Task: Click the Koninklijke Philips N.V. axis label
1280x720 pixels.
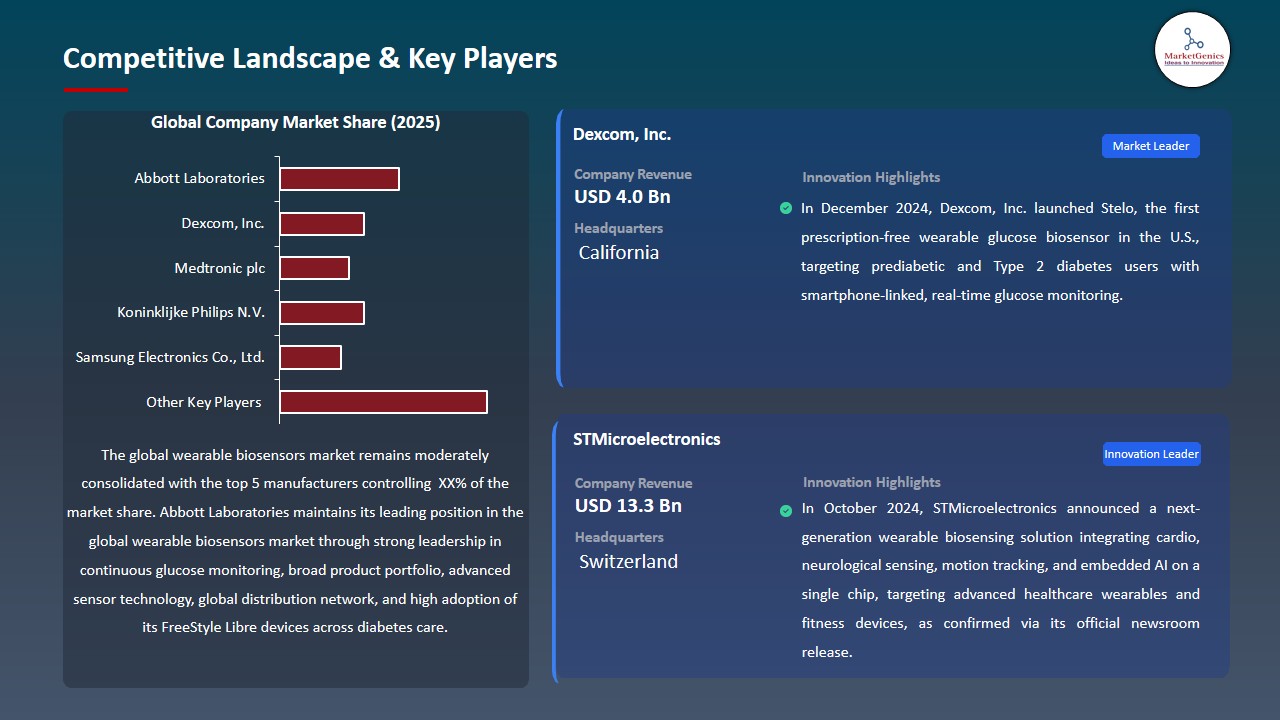Action: tap(191, 313)
